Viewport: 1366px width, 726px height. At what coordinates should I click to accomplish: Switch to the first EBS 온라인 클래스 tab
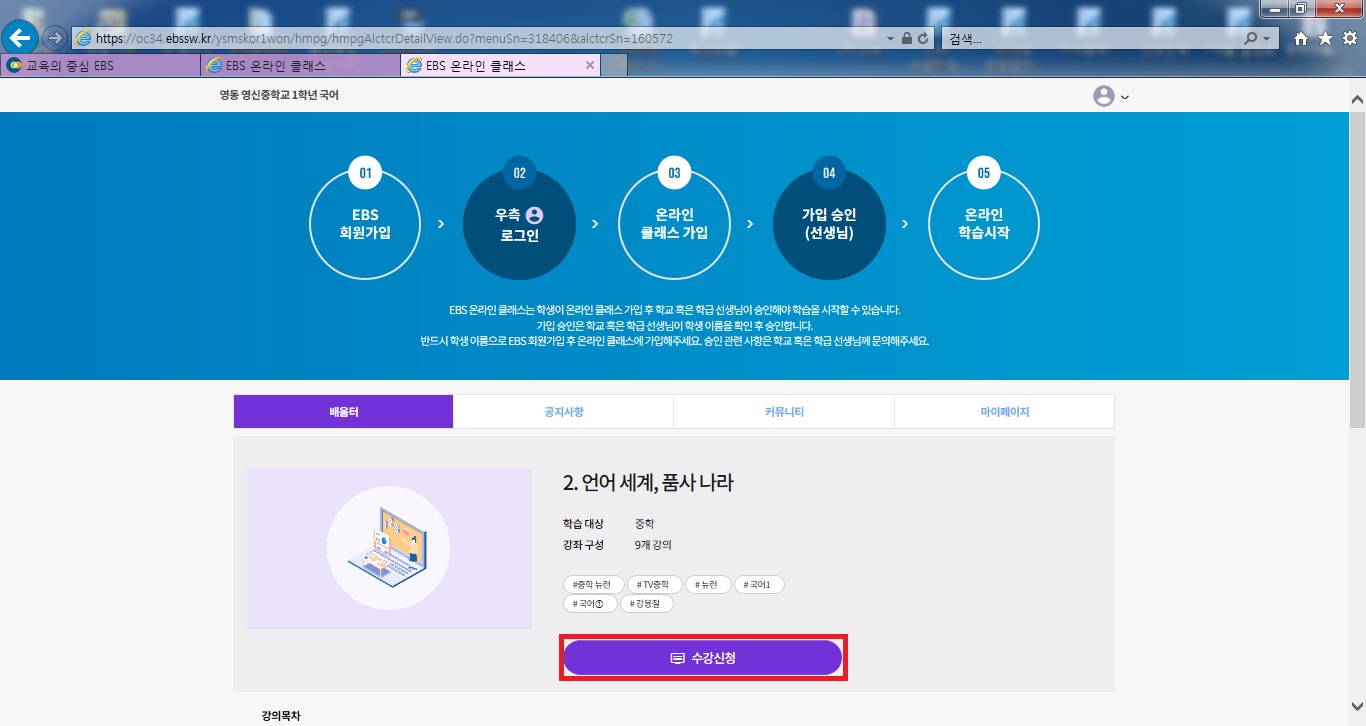coord(300,65)
